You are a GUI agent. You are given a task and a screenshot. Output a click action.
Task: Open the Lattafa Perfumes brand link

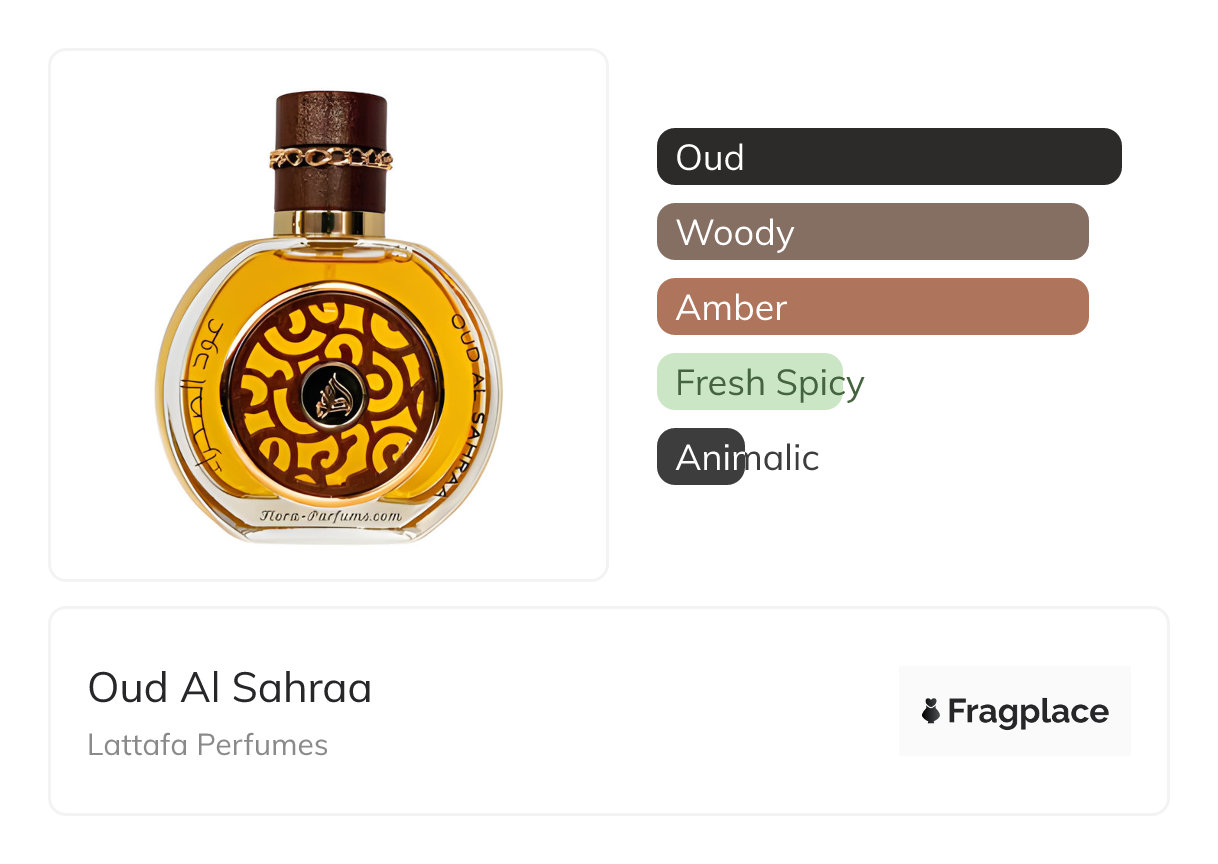208,745
